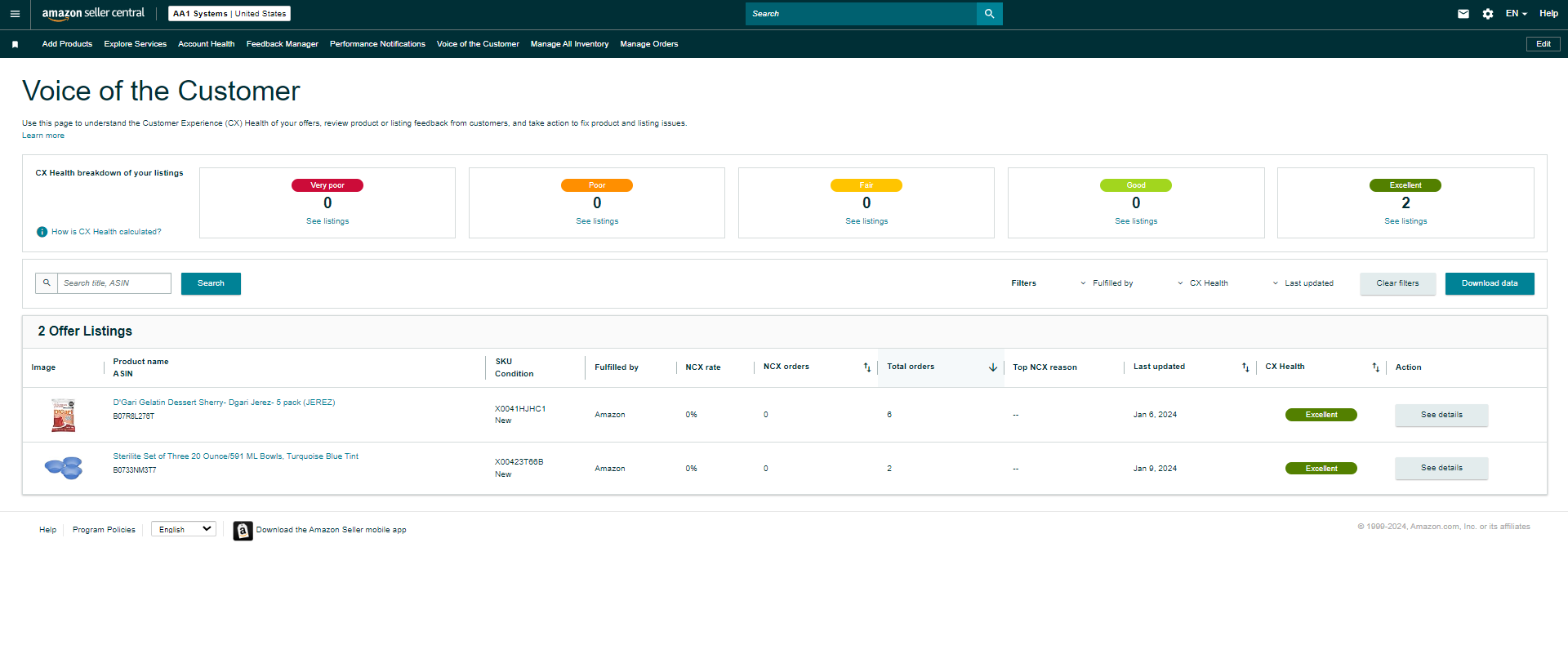Click Download the Amazon Seller mobile app

click(x=331, y=530)
